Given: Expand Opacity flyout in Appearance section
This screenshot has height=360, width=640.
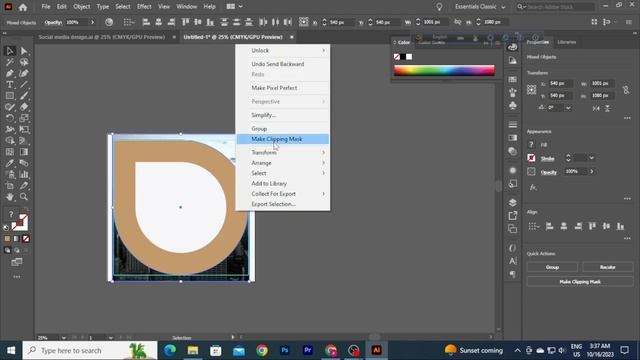Looking at the screenshot, I should tap(592, 171).
